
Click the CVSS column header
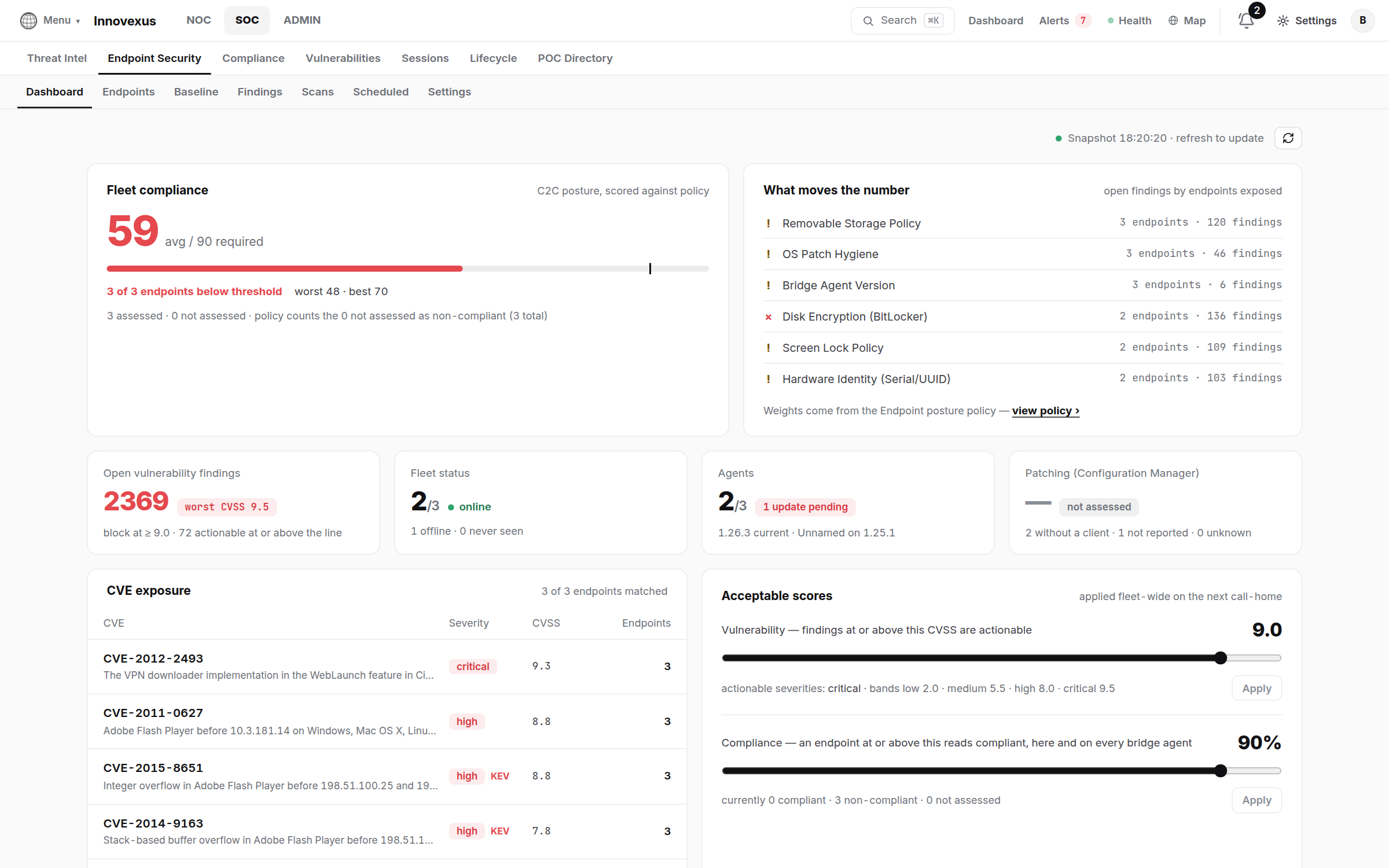point(546,623)
